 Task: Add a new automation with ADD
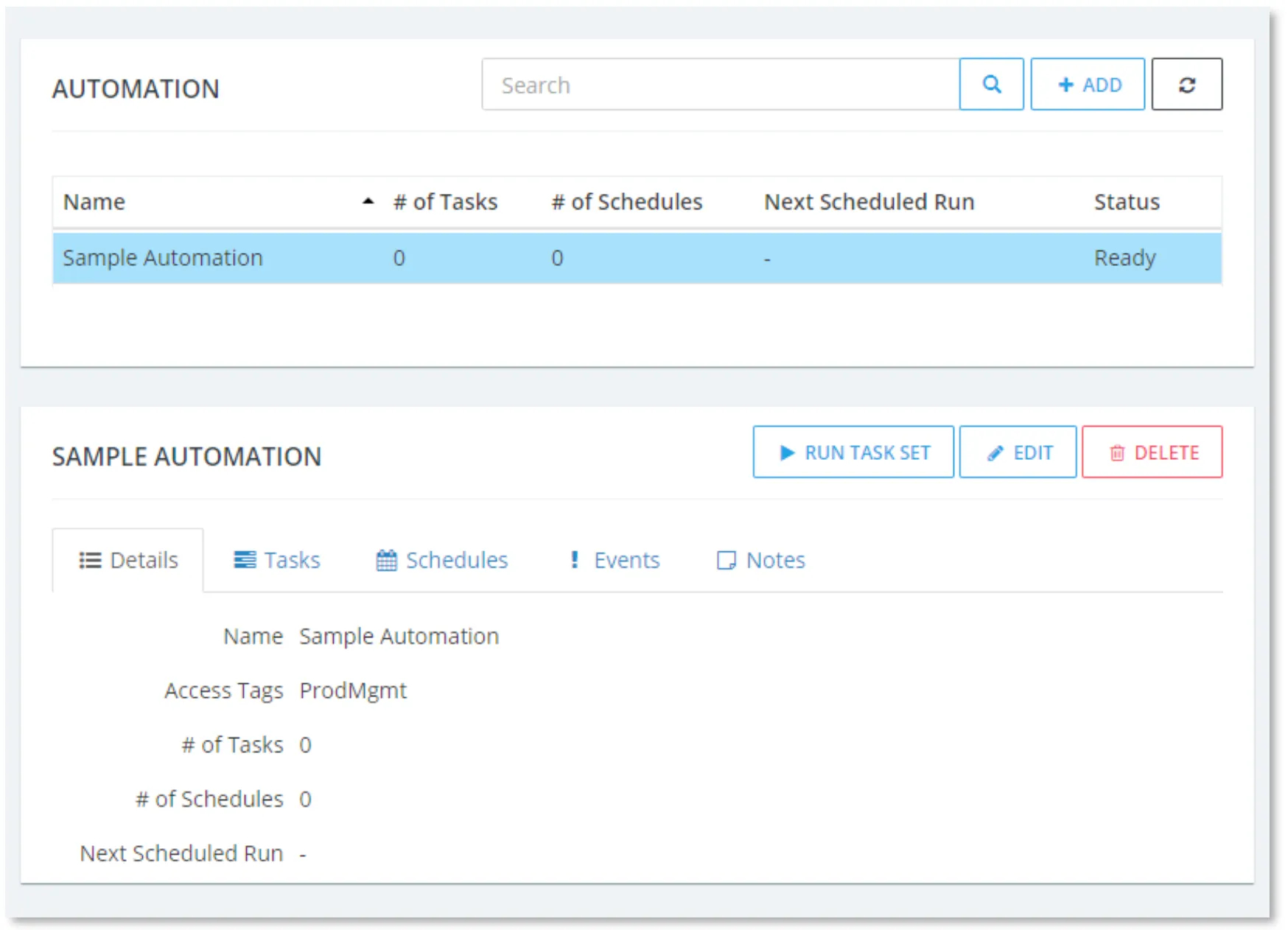pos(1088,85)
